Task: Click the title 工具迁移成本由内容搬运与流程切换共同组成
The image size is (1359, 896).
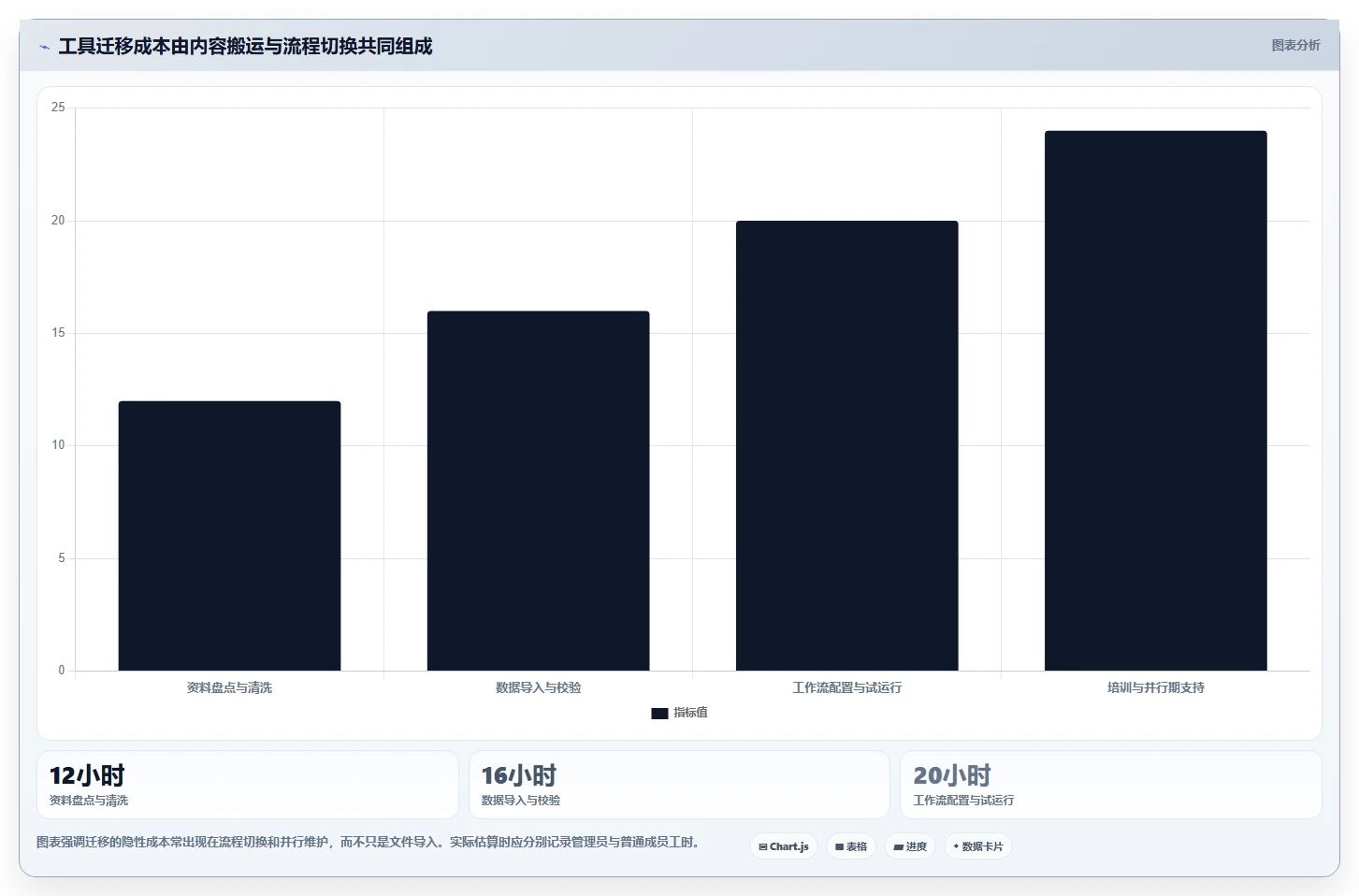Action: (245, 47)
